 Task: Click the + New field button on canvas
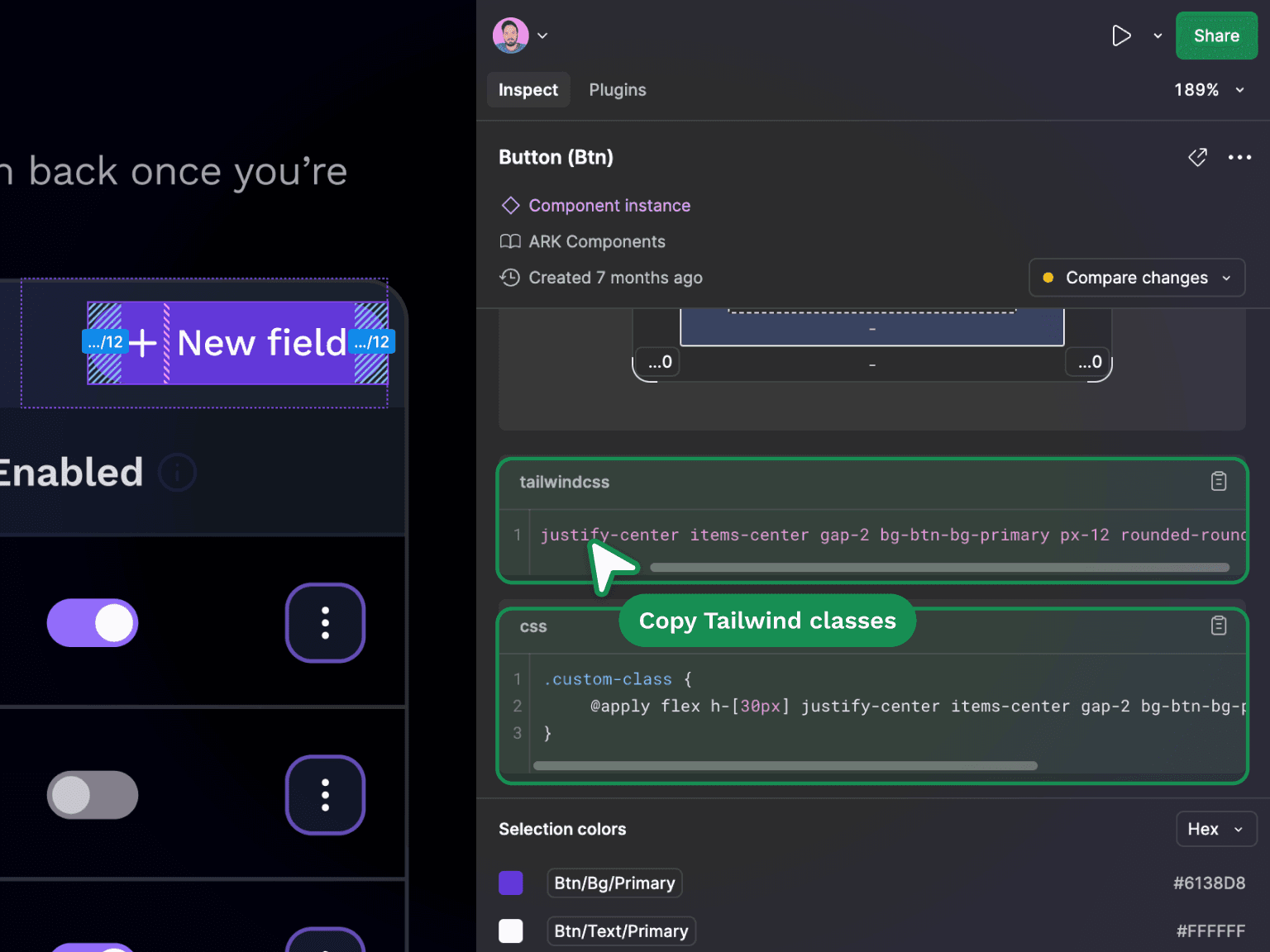(237, 342)
